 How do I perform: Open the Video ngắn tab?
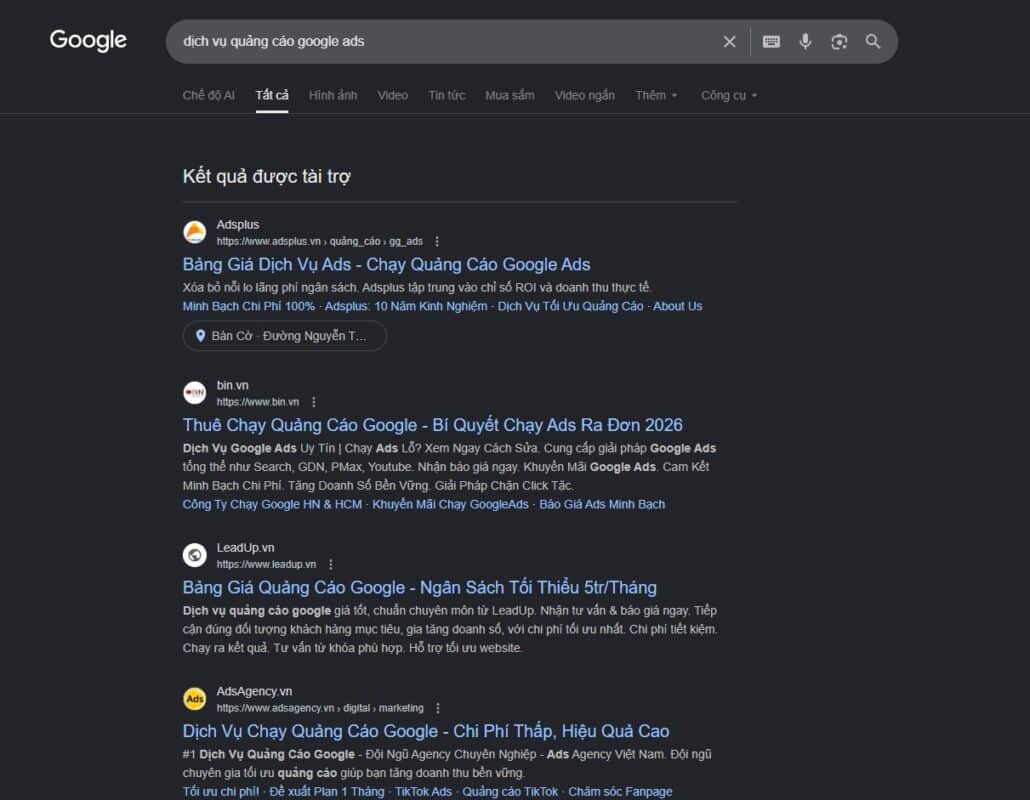pyautogui.click(x=585, y=95)
